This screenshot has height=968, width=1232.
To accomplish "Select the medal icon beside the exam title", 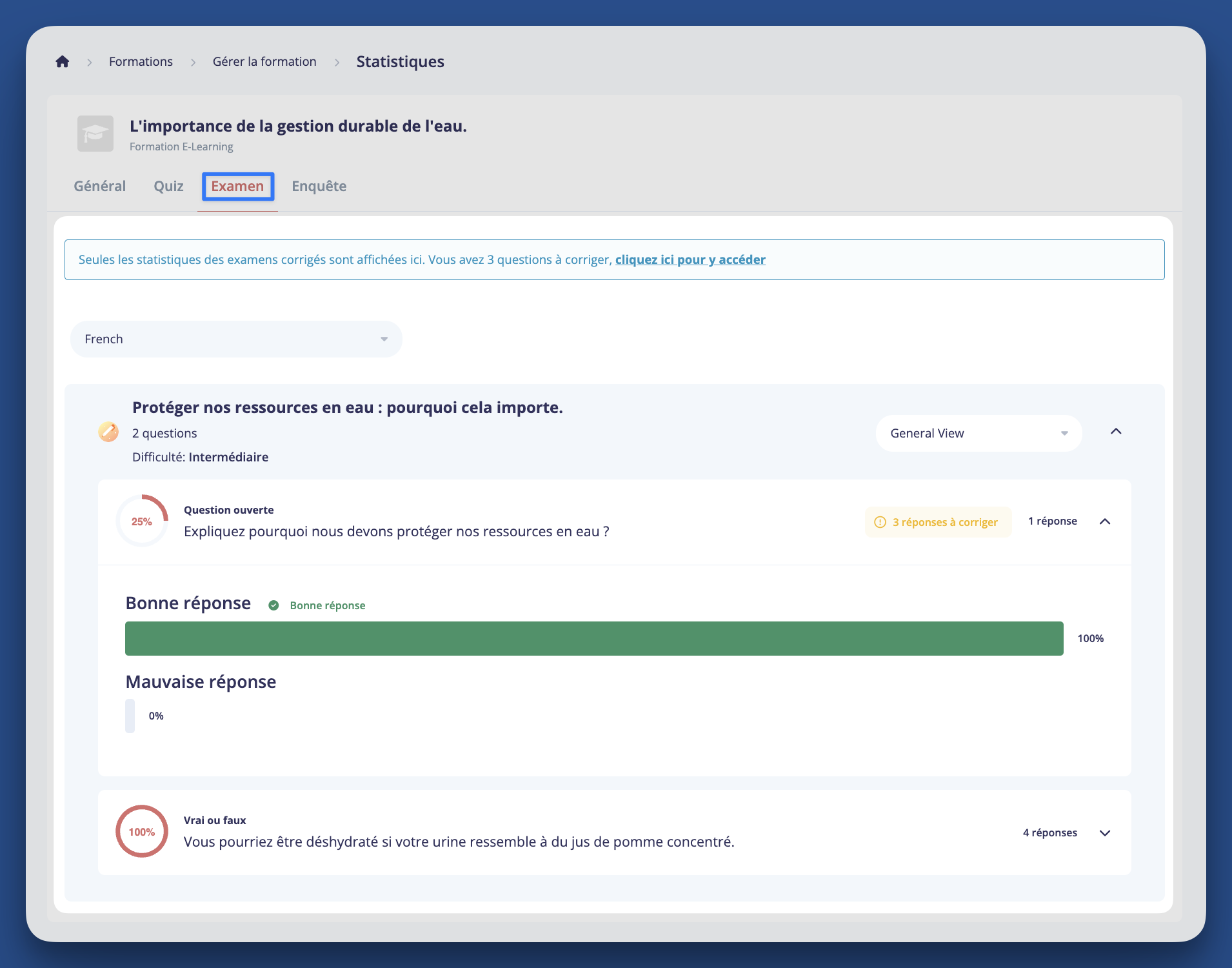I will click(x=108, y=432).
